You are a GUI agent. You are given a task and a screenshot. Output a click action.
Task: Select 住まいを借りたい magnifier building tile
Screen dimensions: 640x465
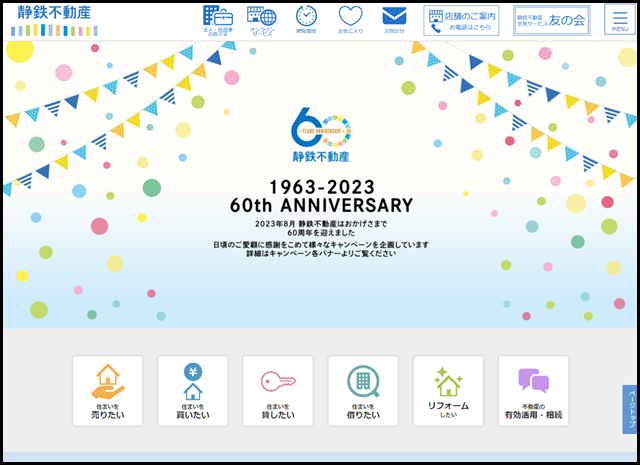363,391
